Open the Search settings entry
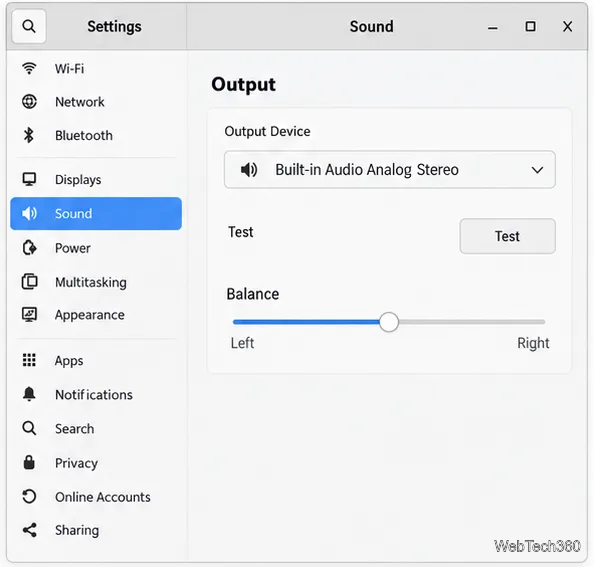 (x=96, y=429)
